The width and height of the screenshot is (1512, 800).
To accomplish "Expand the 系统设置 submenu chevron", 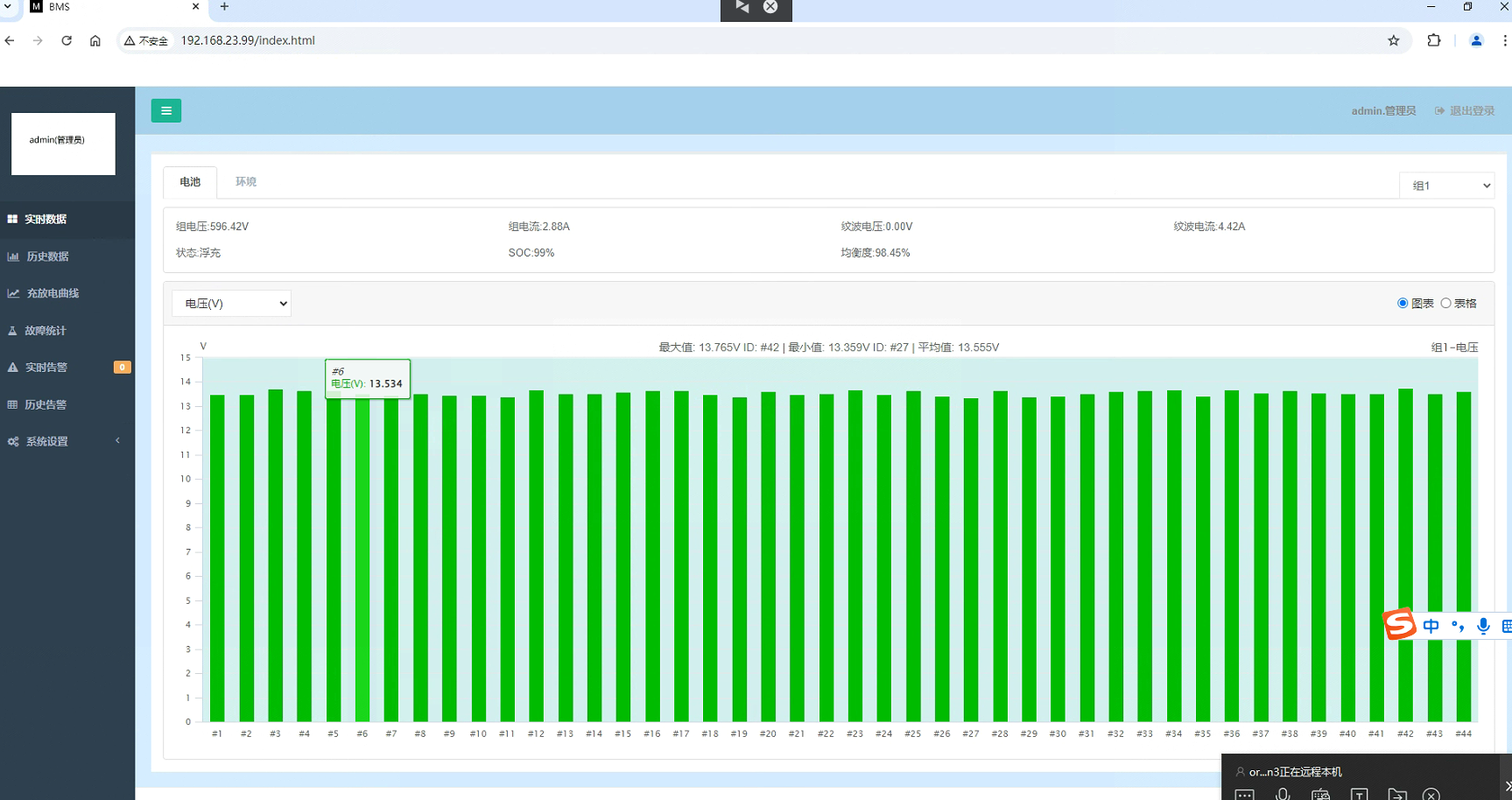I will tap(117, 441).
